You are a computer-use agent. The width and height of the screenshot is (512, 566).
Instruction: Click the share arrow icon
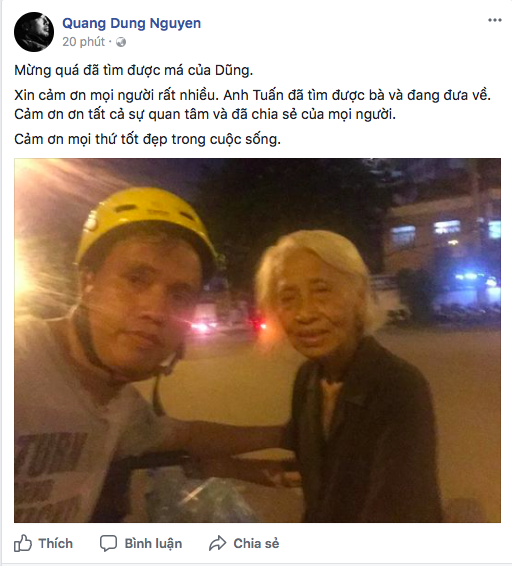tap(217, 543)
